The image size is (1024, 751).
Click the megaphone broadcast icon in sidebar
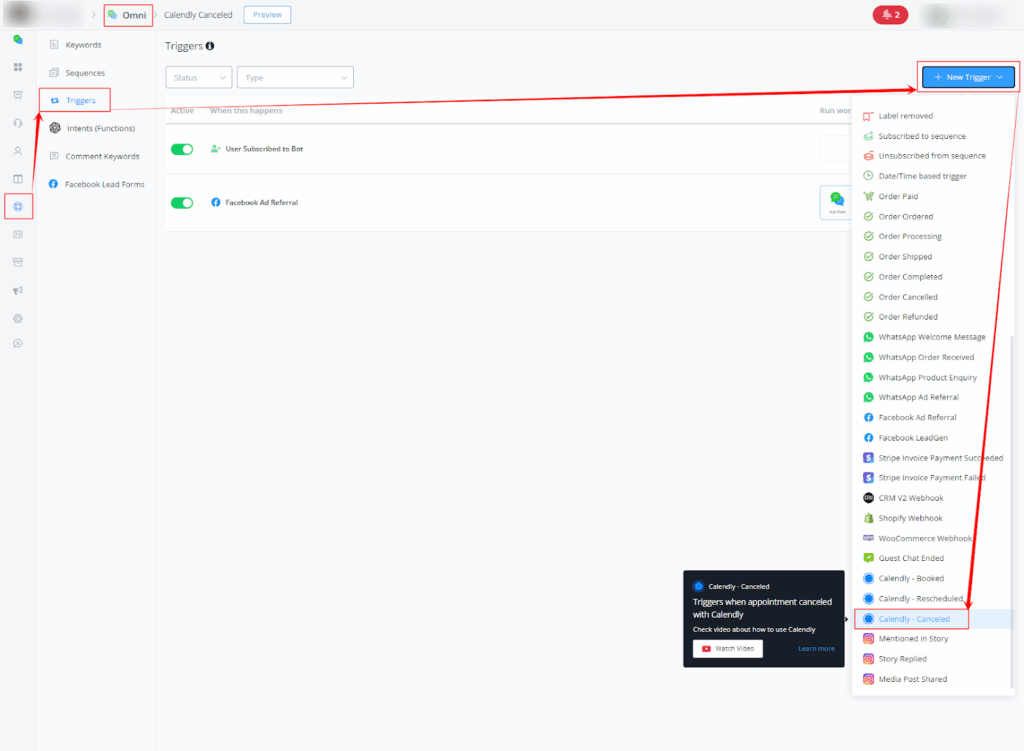[17, 290]
